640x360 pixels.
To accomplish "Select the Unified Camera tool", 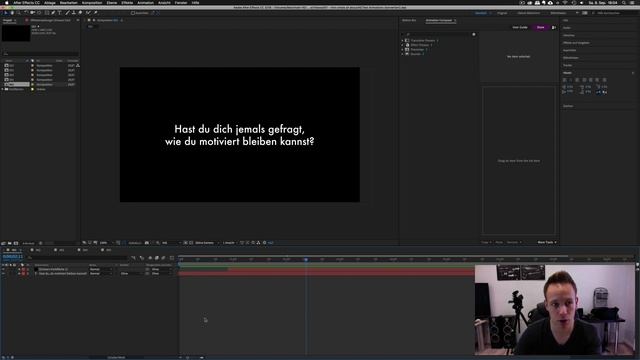I will (33, 13).
